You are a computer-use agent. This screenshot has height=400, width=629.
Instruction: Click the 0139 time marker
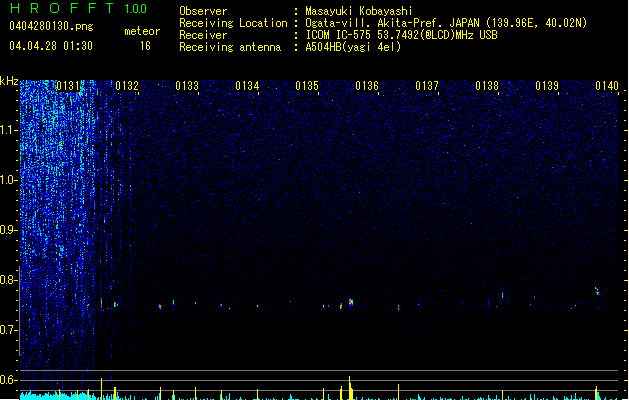tap(547, 86)
